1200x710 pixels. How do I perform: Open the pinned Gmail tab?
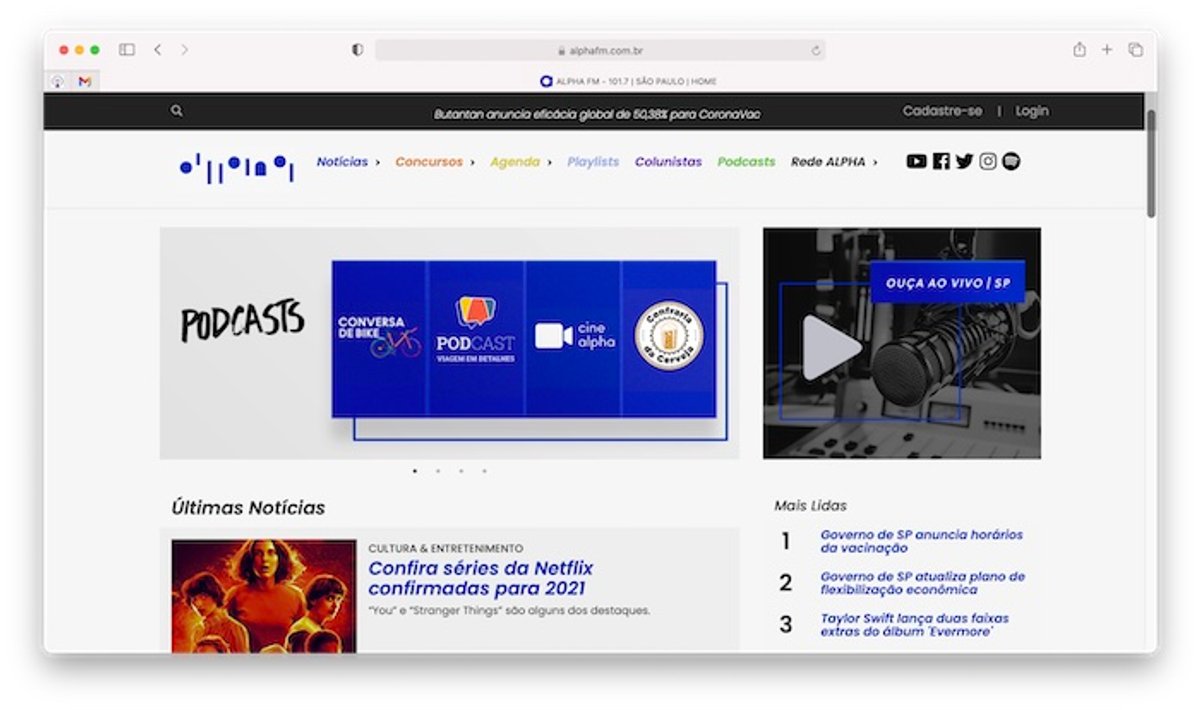[x=85, y=81]
